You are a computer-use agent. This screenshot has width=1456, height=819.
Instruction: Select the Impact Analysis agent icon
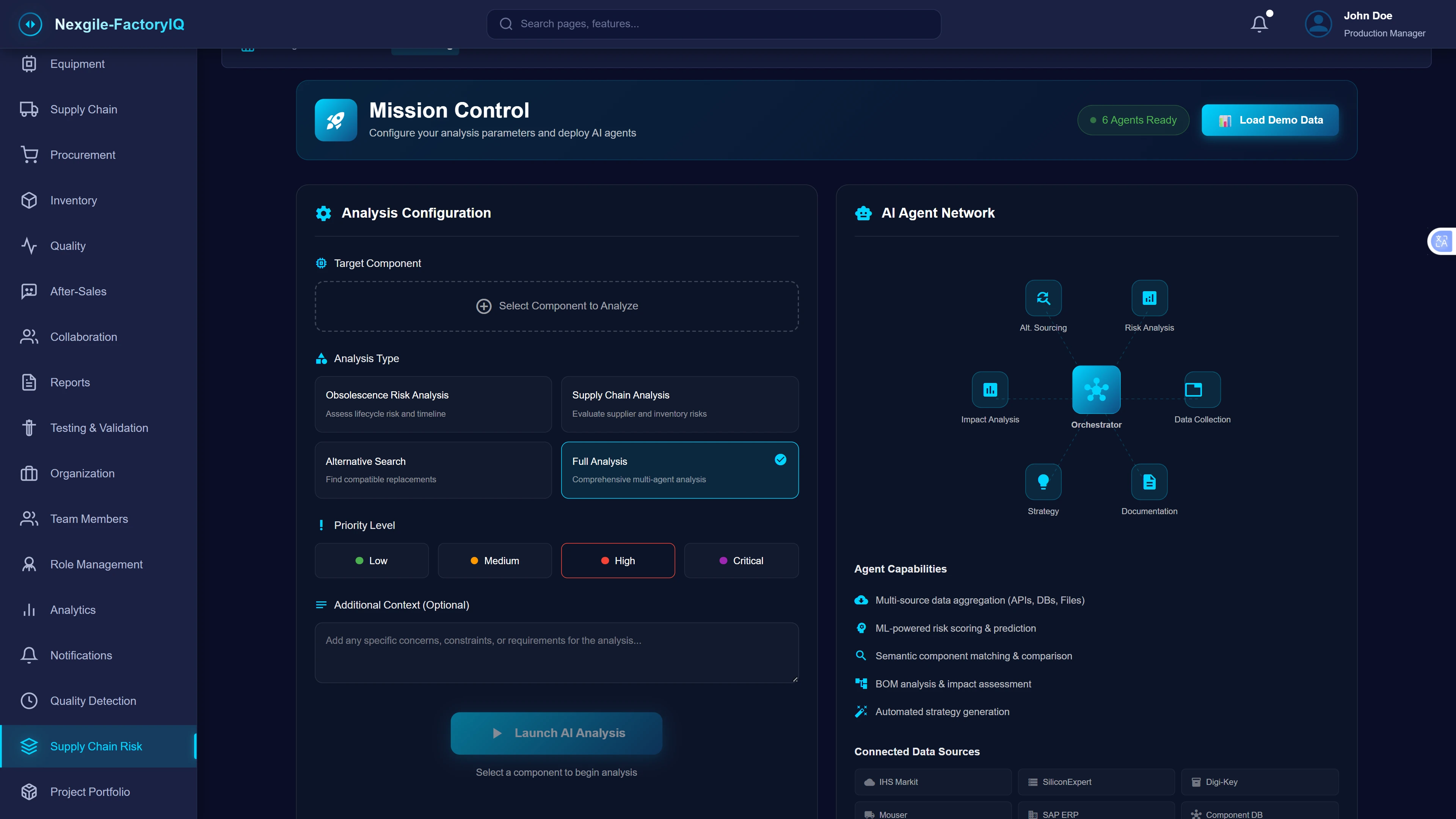[x=990, y=389]
